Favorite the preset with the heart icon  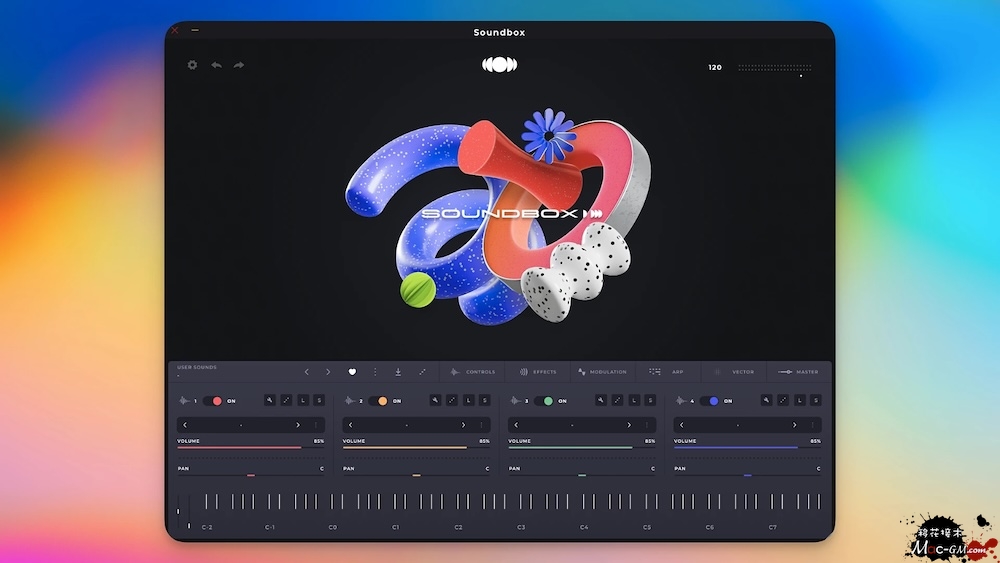[x=352, y=372]
